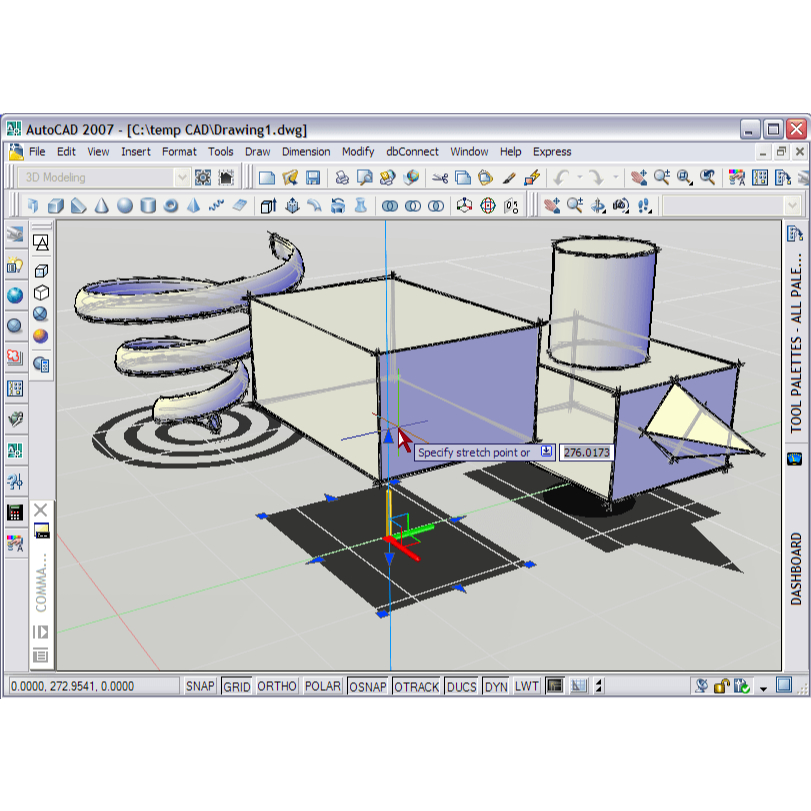Click the Save icon in the toolbar
The height and width of the screenshot is (811, 811).
click(x=313, y=178)
